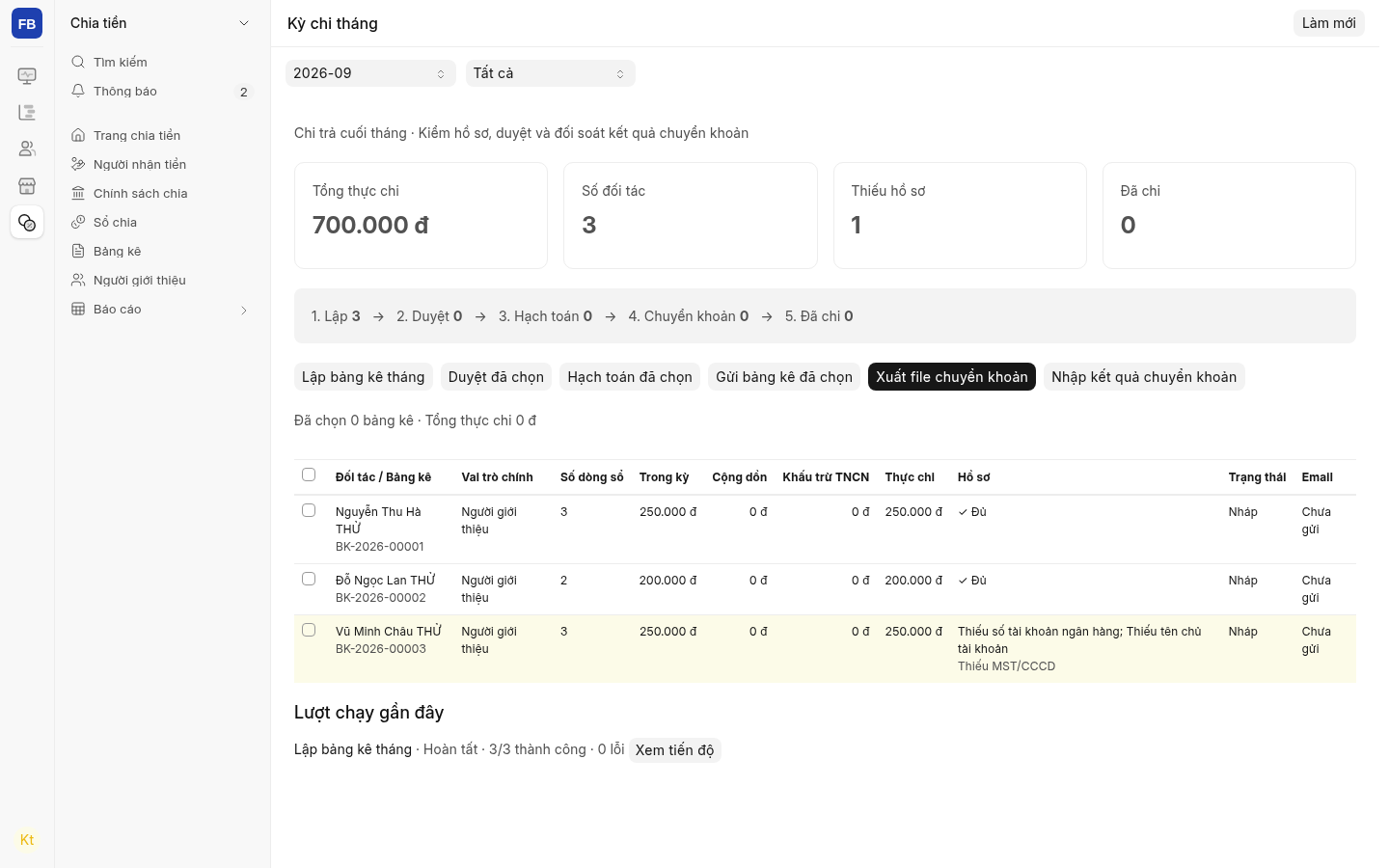This screenshot has height=868, width=1389.
Task: Click statement code BK-2026-00001
Action: (380, 547)
